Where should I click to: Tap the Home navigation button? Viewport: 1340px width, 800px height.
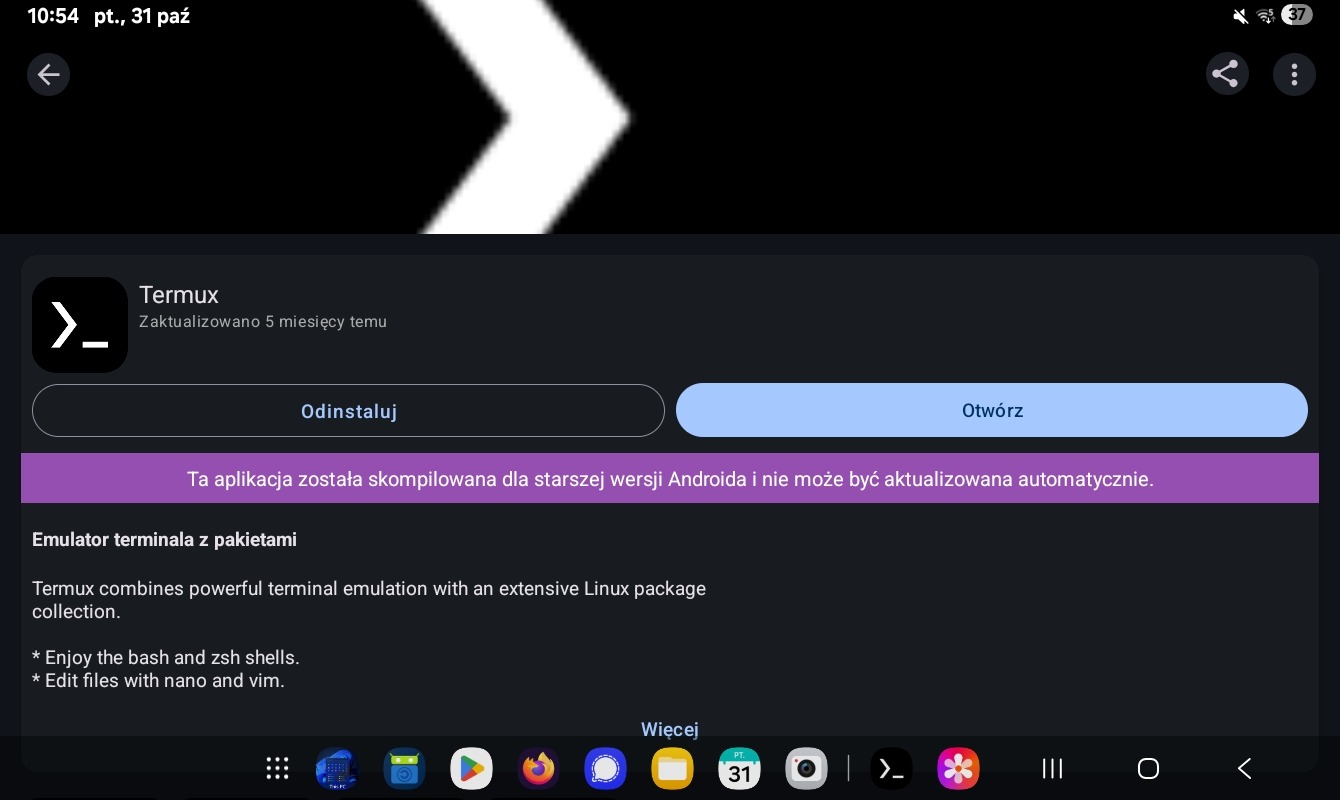pos(1148,768)
